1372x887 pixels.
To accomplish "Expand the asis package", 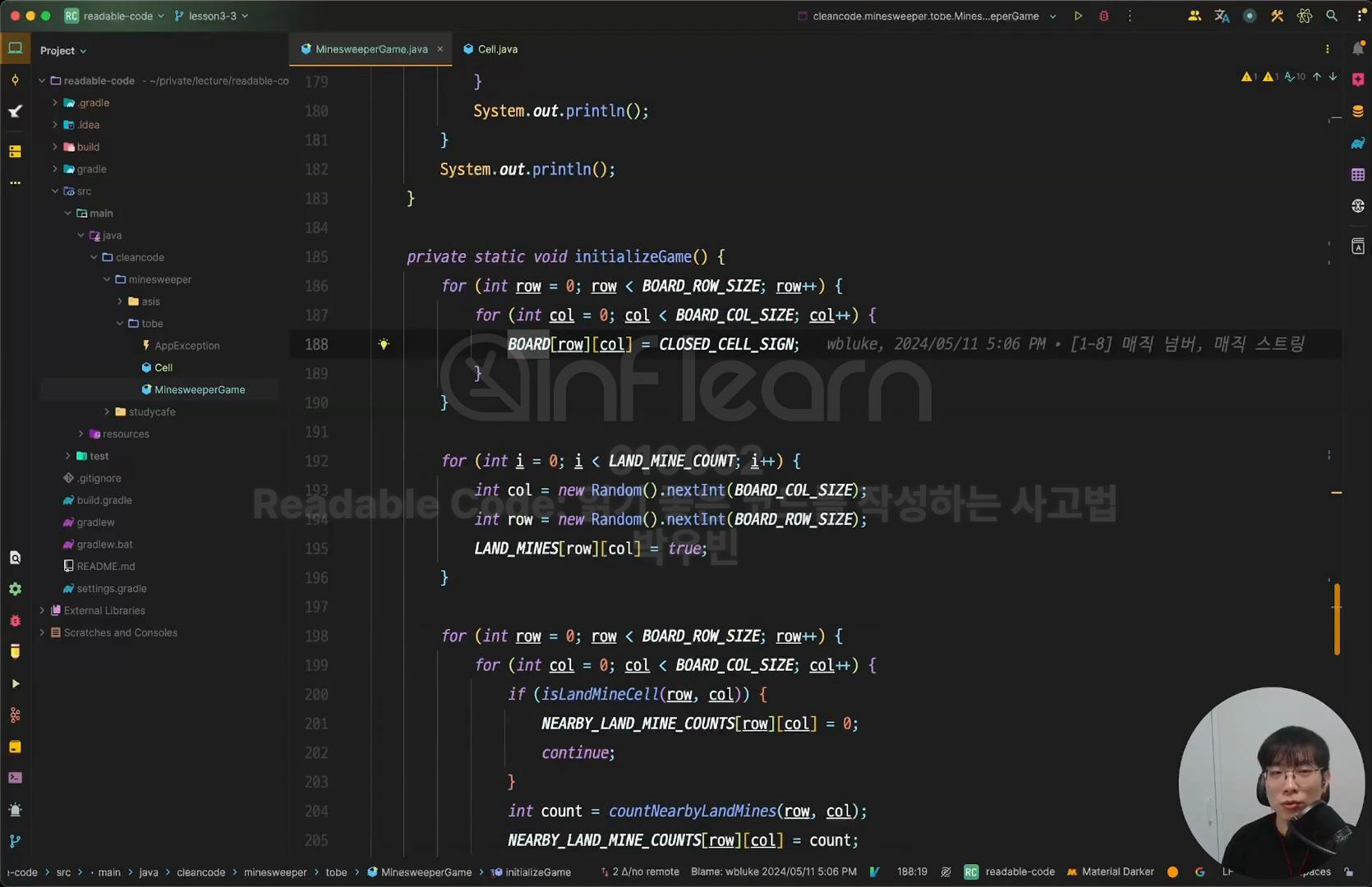I will 120,301.
